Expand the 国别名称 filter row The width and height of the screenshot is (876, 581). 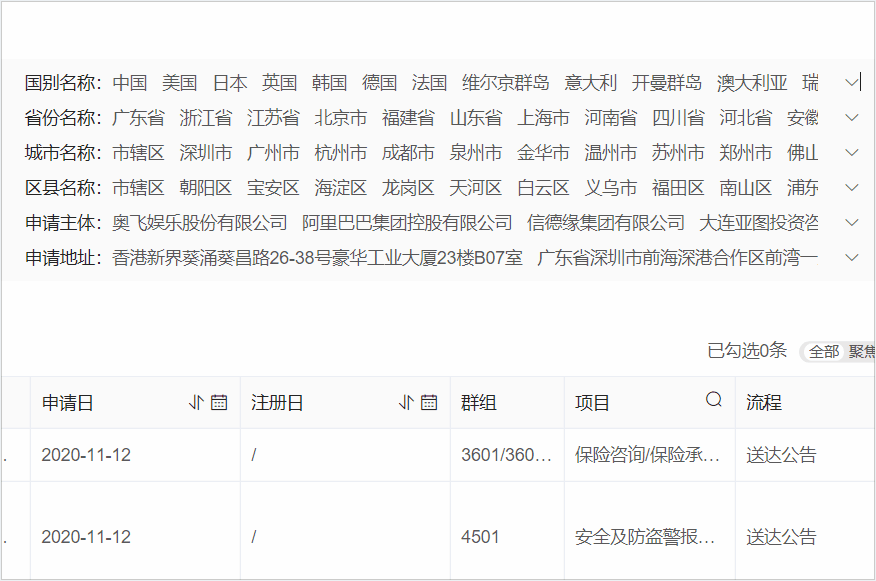point(852,83)
